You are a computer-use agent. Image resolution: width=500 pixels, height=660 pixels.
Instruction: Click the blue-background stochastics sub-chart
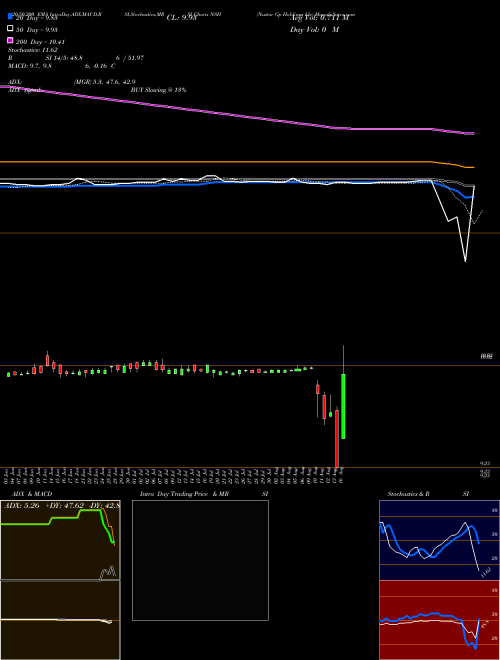click(x=439, y=540)
